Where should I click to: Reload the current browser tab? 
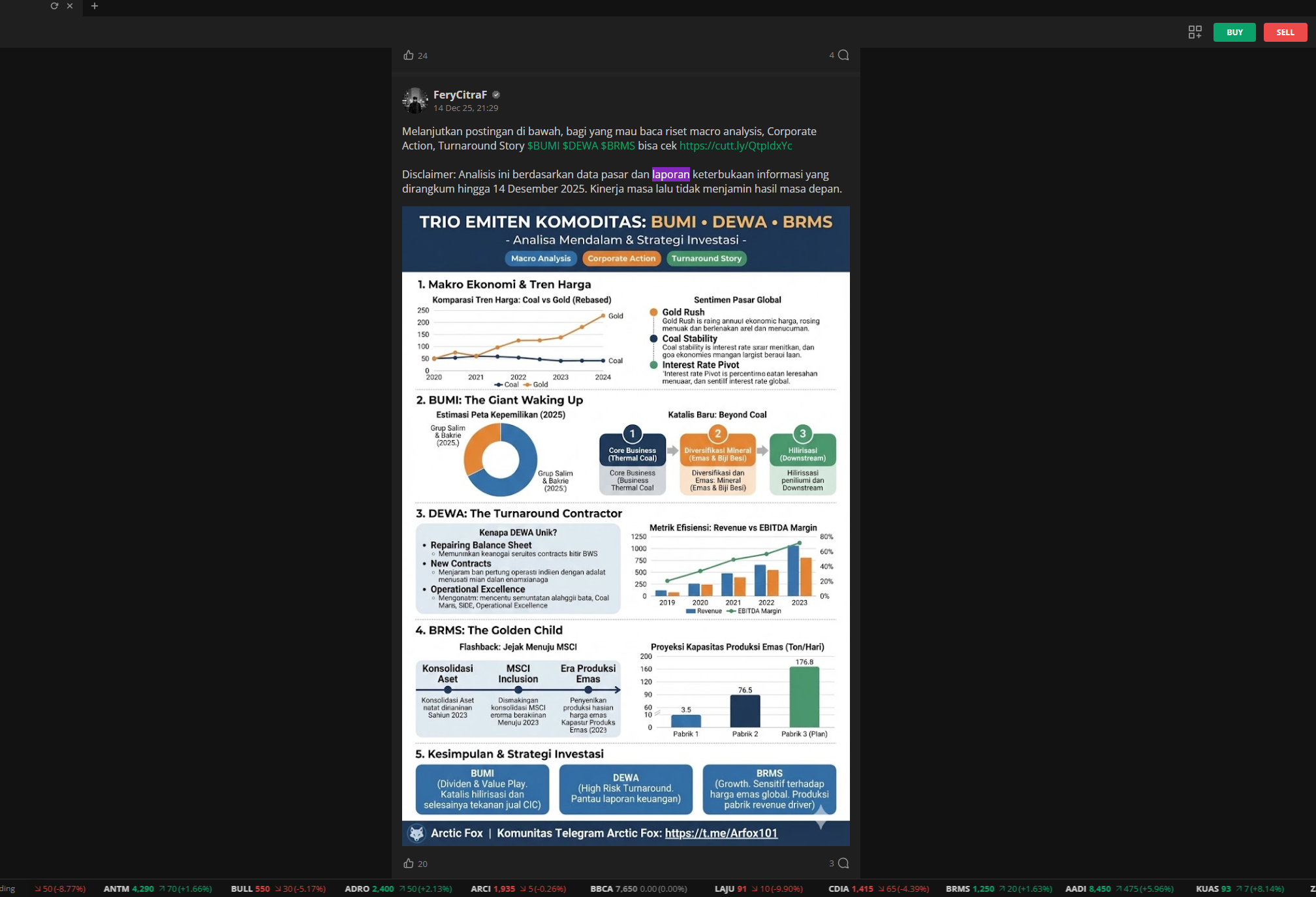tap(54, 6)
